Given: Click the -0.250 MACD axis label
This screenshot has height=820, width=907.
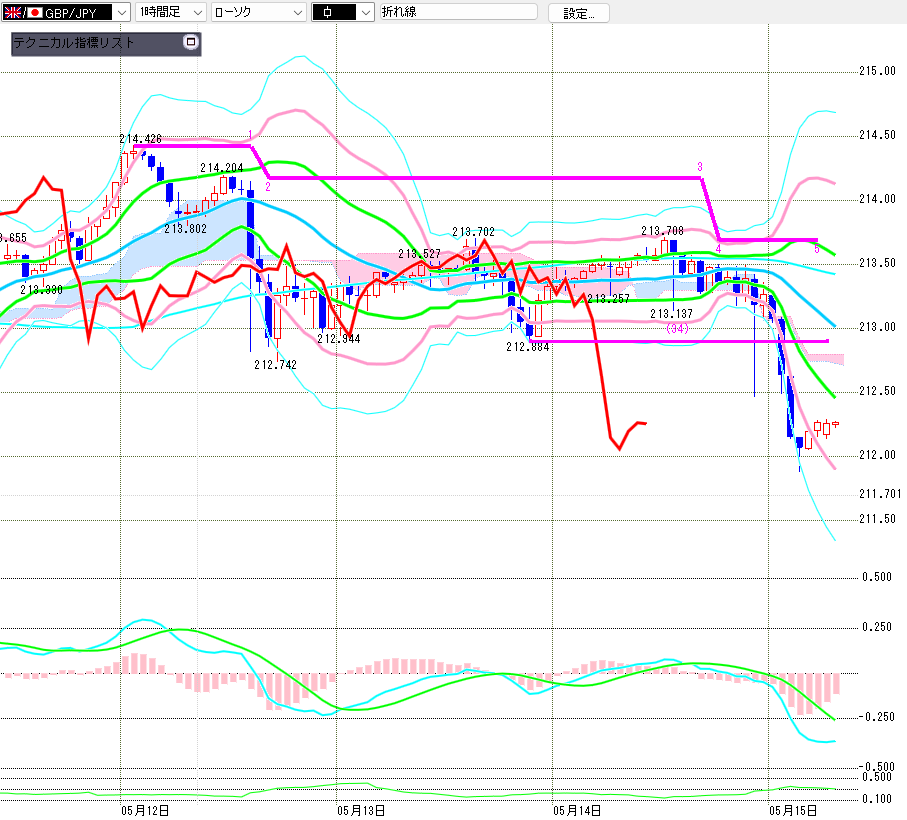Looking at the screenshot, I should [876, 717].
